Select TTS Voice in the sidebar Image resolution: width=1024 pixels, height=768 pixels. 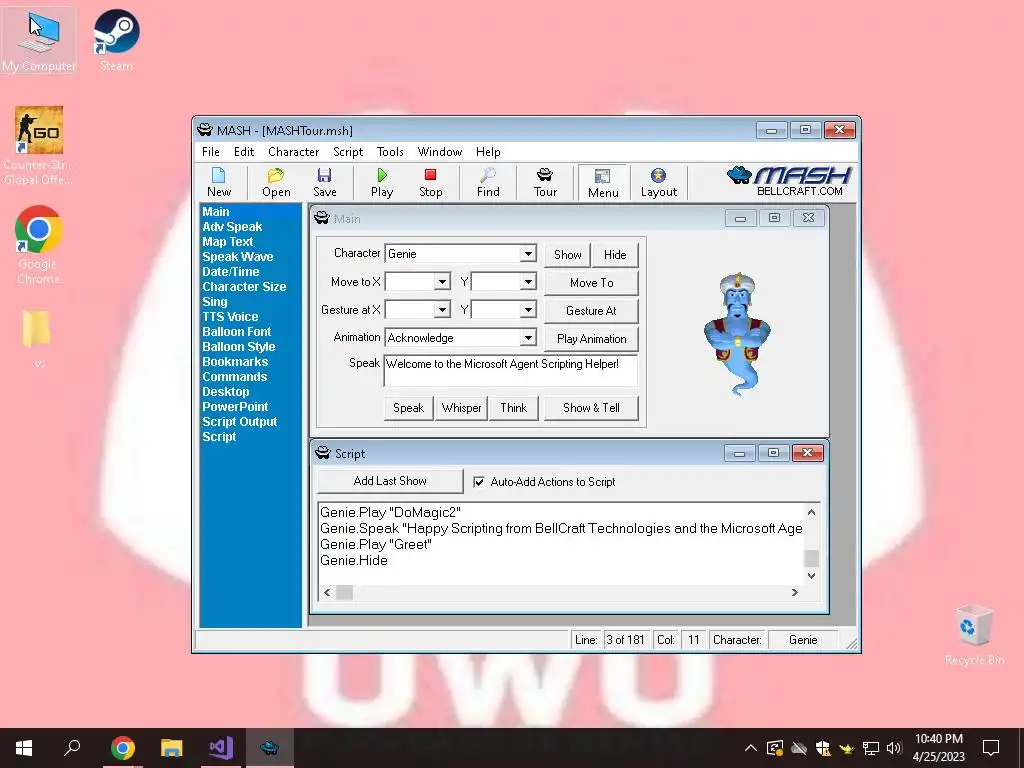point(230,317)
